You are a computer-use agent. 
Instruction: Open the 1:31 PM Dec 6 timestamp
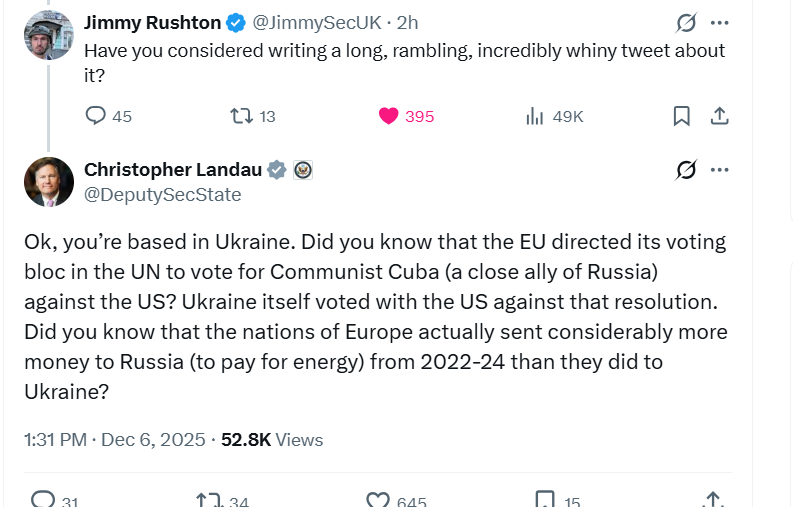[x=114, y=440]
